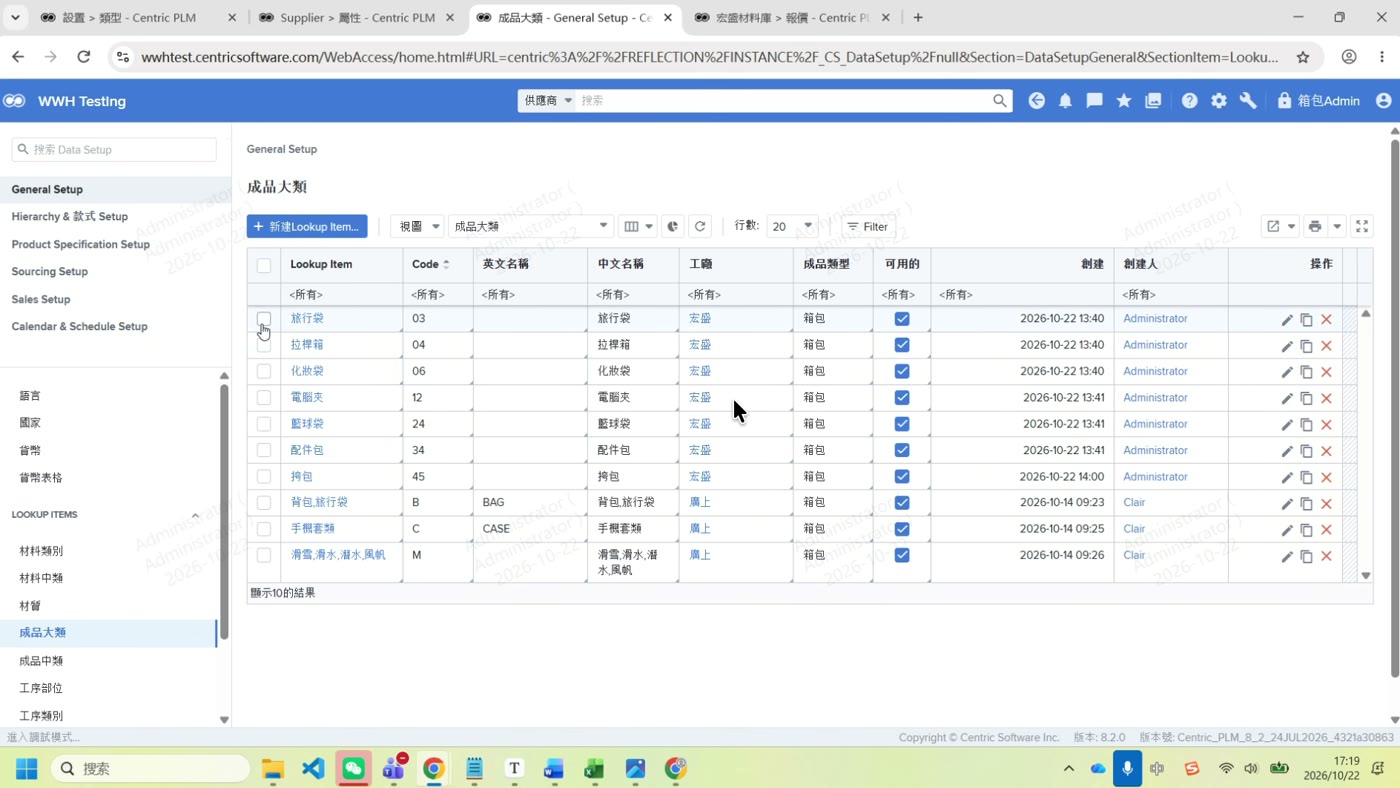Click the 新建Lookup Item button
The image size is (1400, 788).
click(x=307, y=227)
